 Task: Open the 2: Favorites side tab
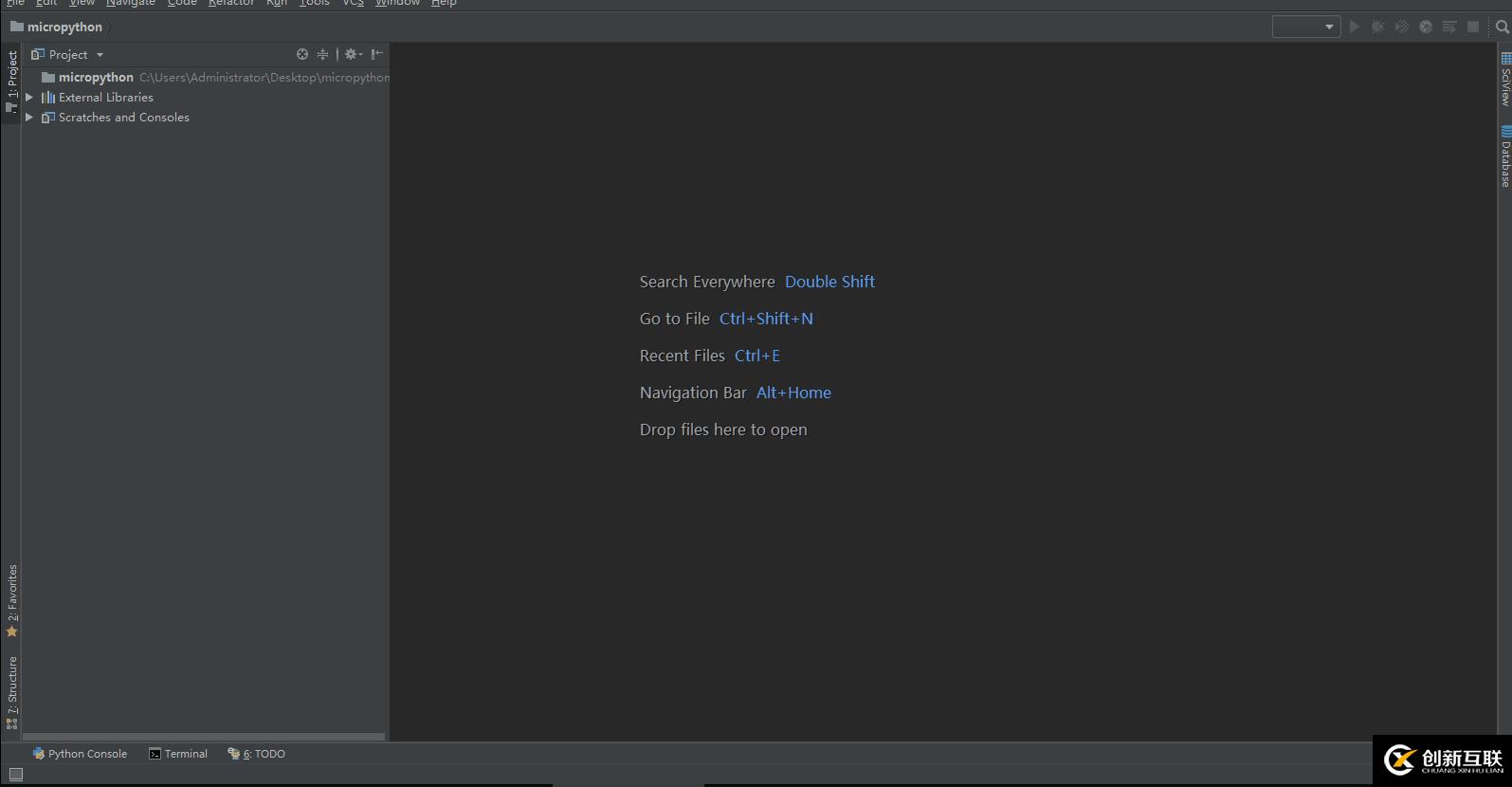[x=11, y=601]
